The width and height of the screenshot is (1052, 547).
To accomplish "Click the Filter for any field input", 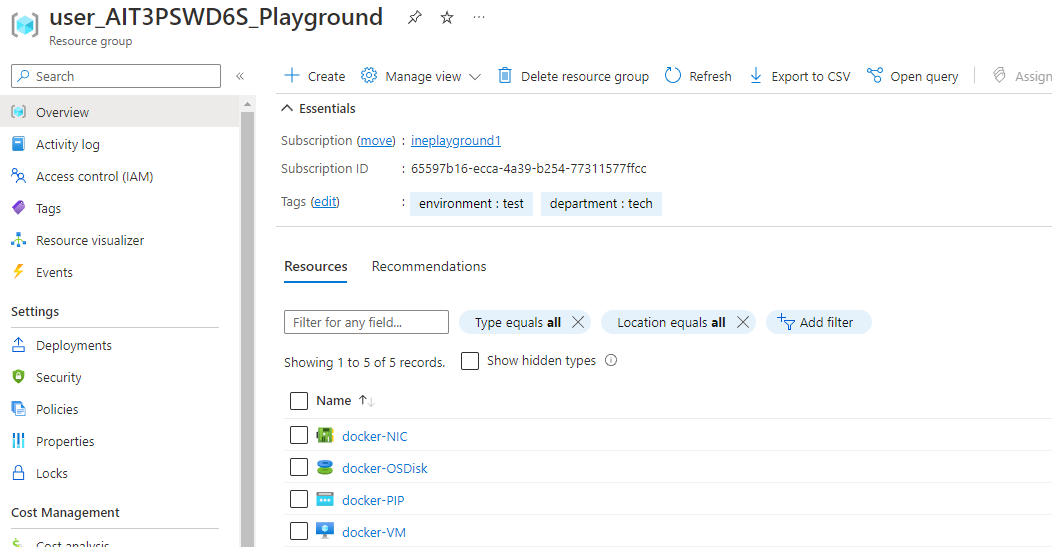I will pos(366,322).
